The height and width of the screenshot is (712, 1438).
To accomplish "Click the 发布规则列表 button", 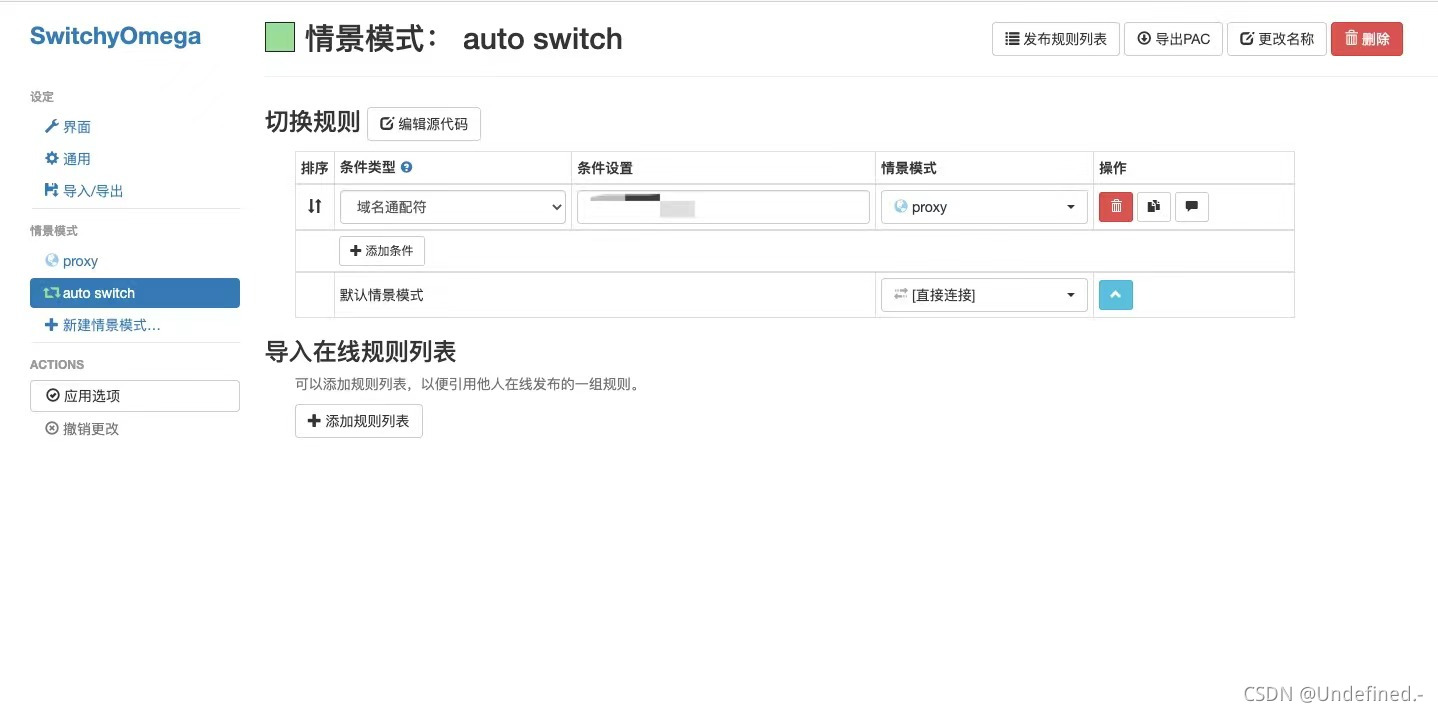I will pos(1056,39).
